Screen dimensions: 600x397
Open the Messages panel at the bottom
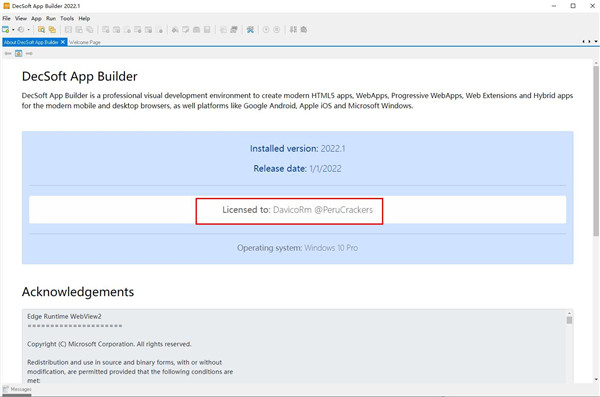[x=17, y=389]
